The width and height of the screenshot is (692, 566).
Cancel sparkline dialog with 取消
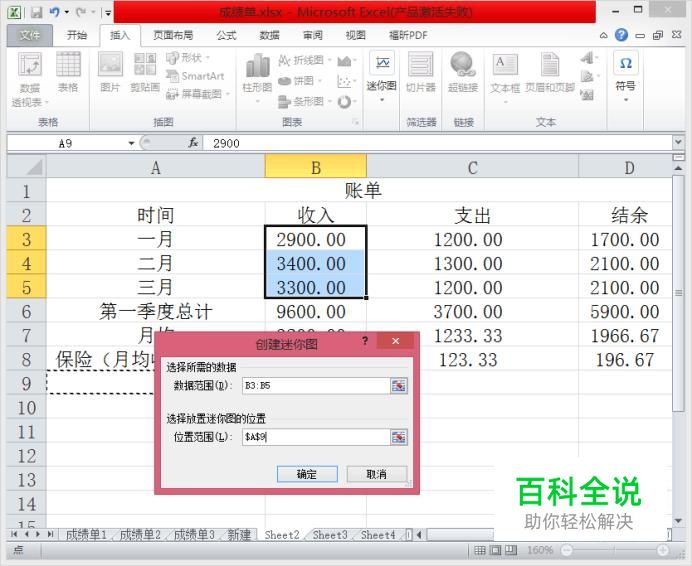pyautogui.click(x=376, y=474)
